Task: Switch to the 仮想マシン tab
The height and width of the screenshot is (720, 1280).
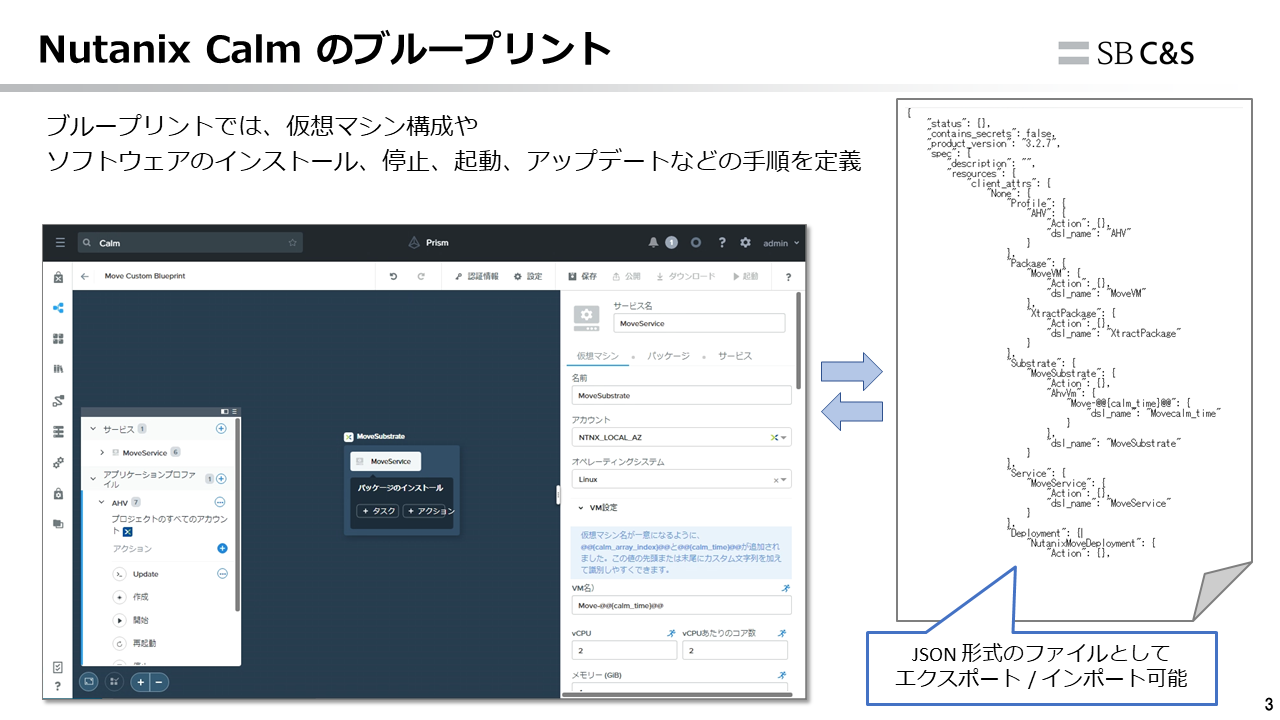Action: tap(598, 356)
